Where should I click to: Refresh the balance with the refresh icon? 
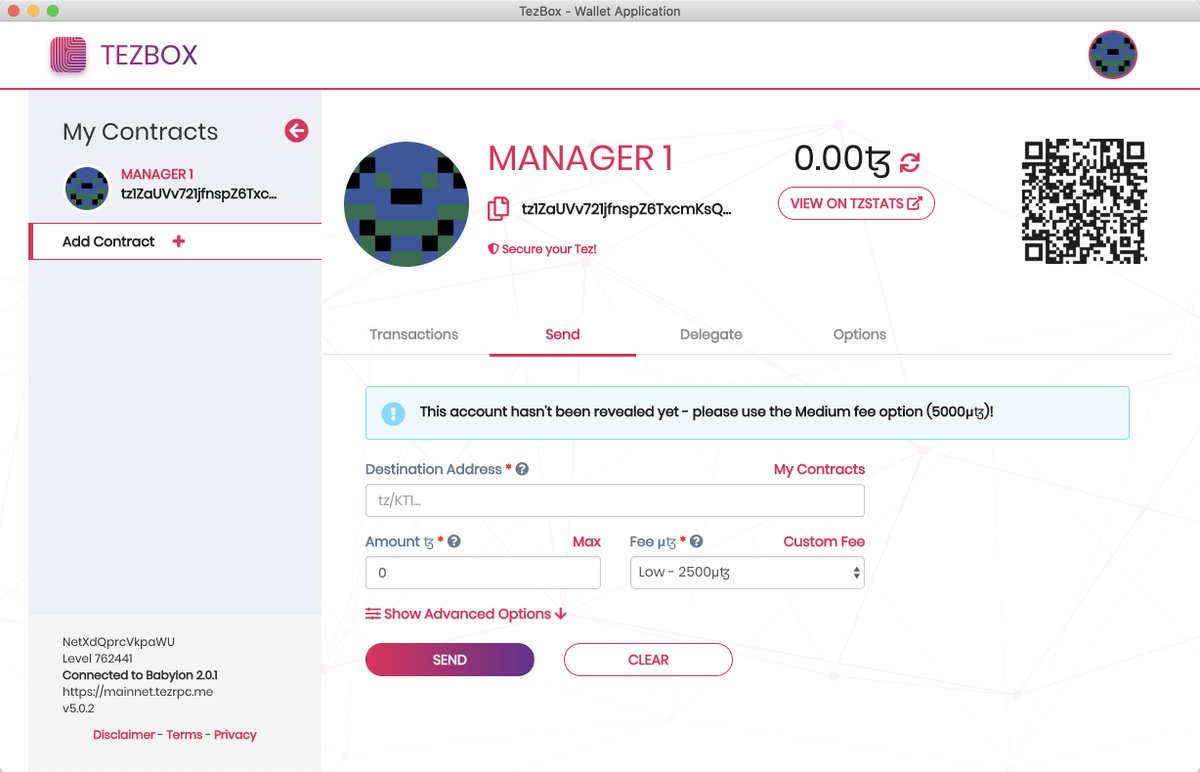[x=910, y=161]
